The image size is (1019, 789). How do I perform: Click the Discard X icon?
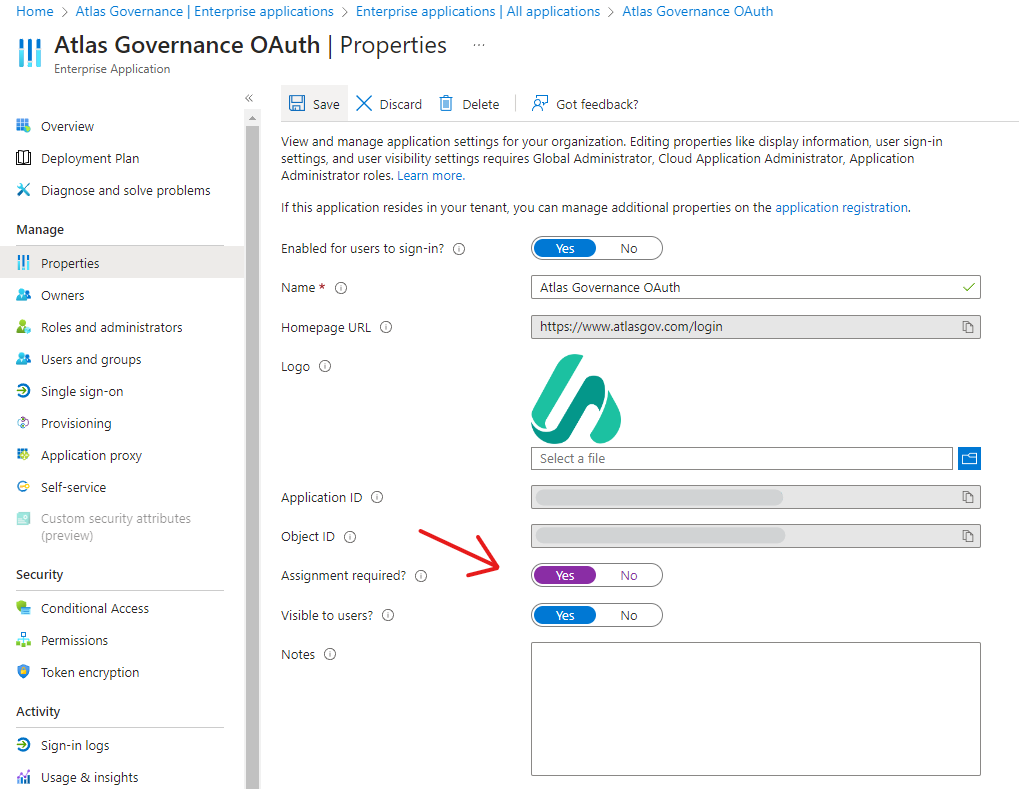(364, 104)
